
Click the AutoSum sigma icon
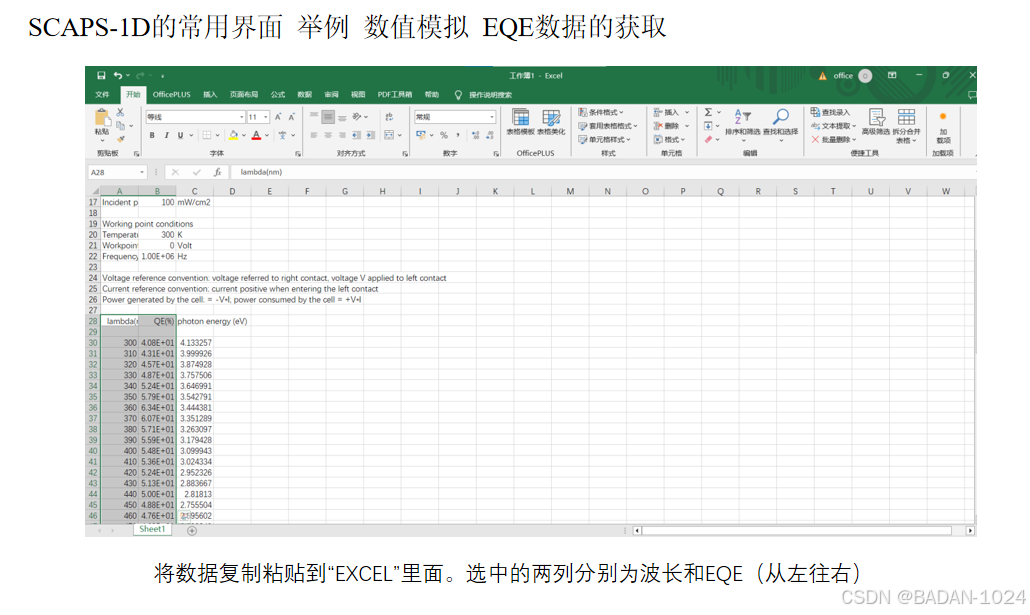[708, 112]
